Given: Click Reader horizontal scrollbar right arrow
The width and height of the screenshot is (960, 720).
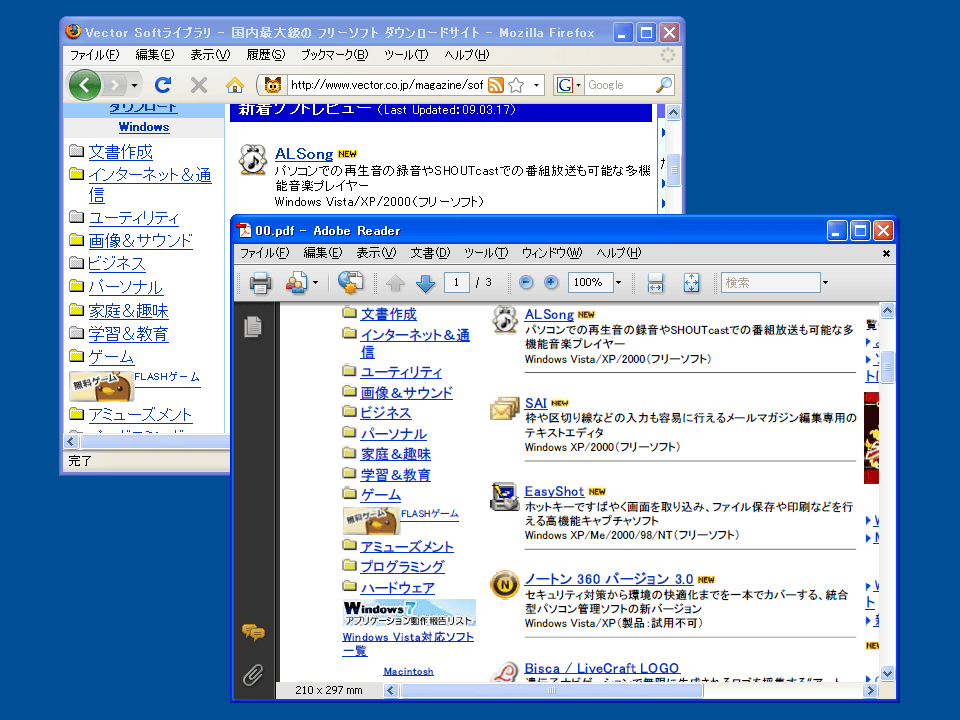Looking at the screenshot, I should coord(870,691).
